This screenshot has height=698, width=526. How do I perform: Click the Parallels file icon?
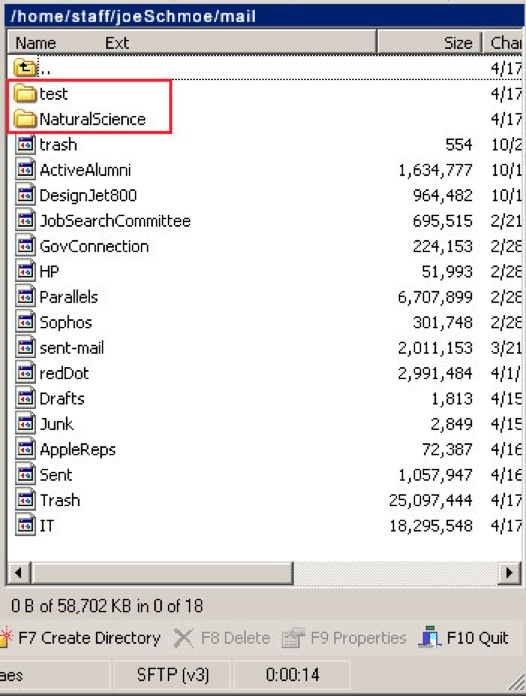click(x=25, y=297)
